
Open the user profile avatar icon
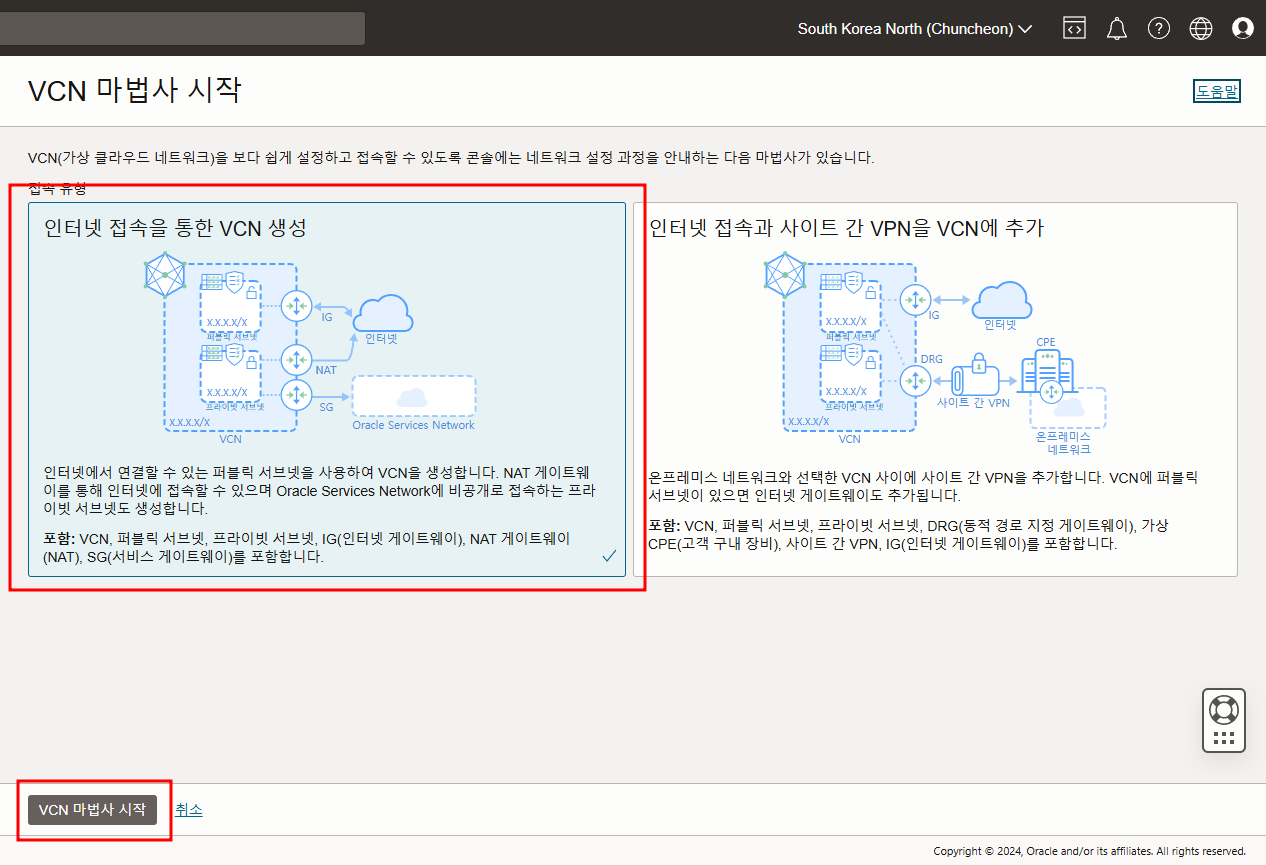pyautogui.click(x=1243, y=28)
